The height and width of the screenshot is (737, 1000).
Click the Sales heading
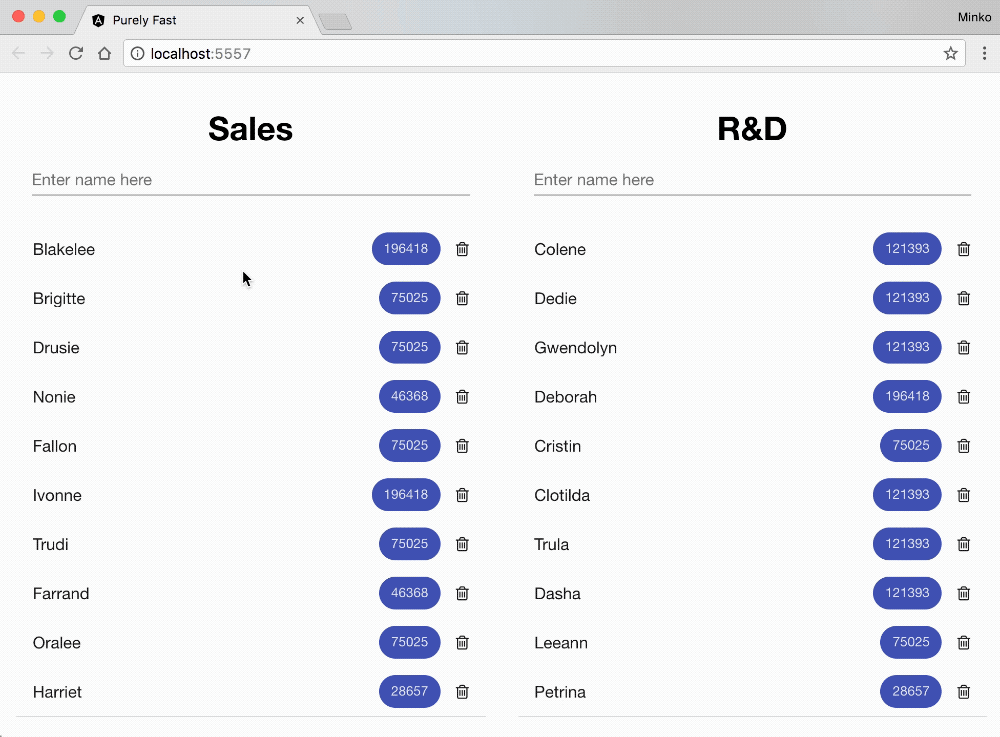251,129
